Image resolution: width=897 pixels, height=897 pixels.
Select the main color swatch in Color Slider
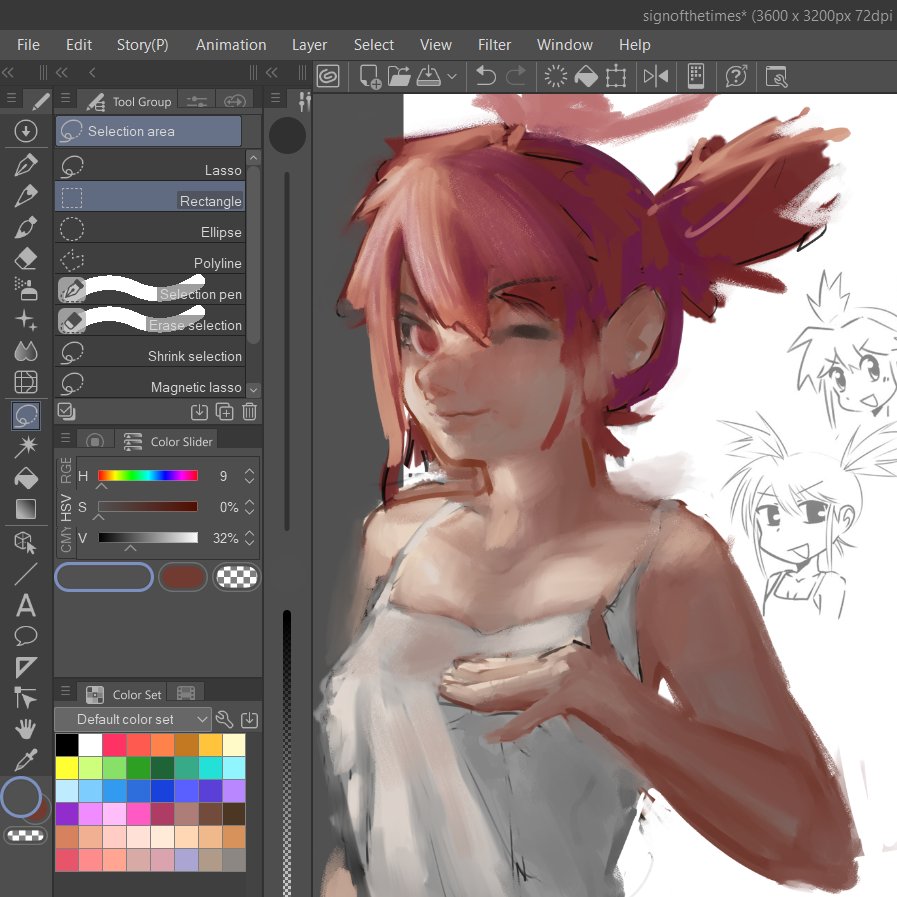[104, 577]
